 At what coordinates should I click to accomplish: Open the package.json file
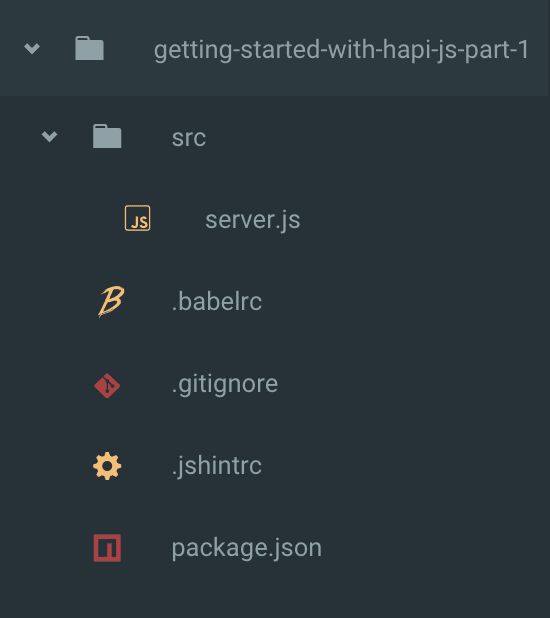click(247, 549)
